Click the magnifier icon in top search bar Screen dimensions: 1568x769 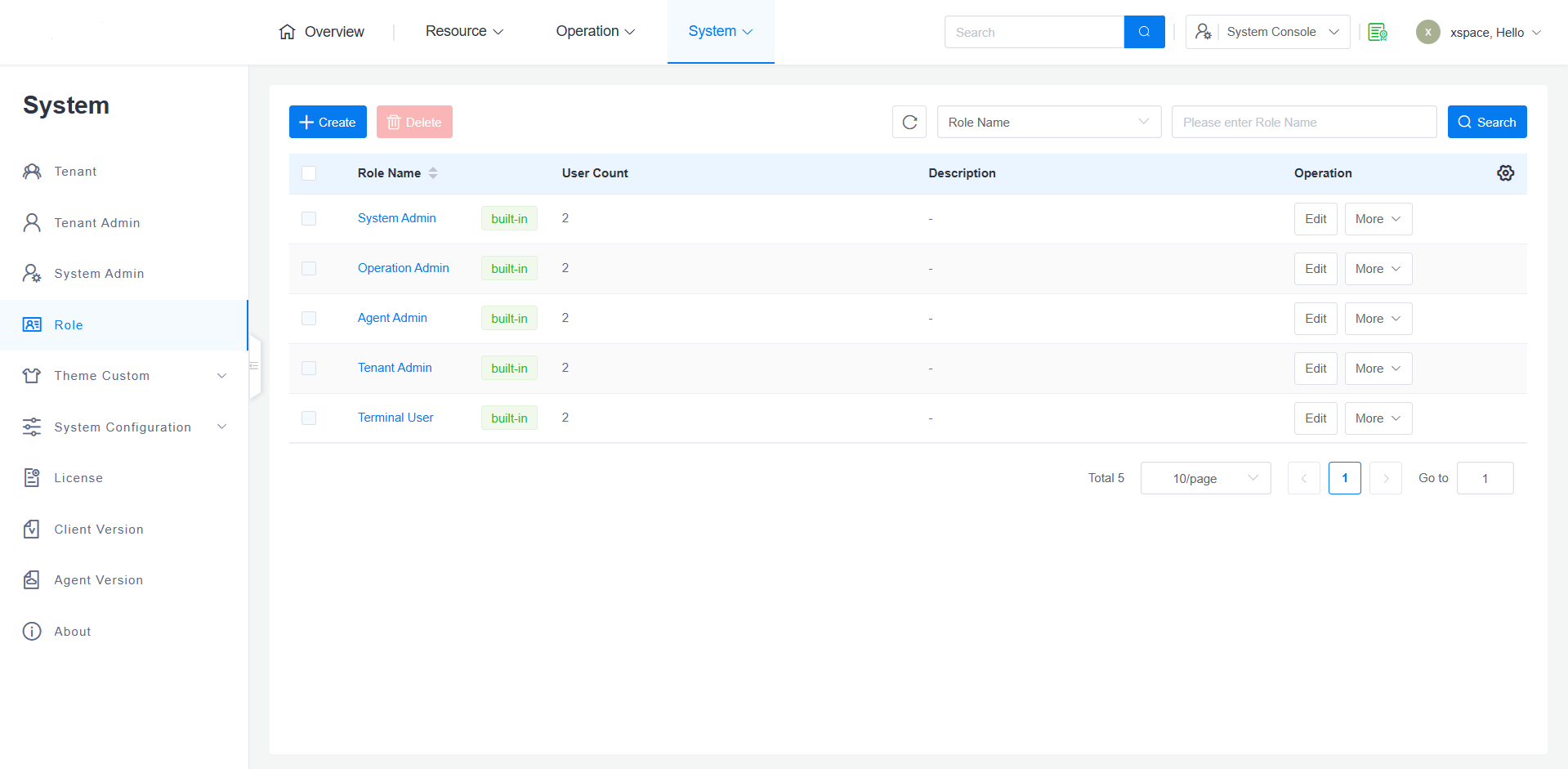point(1144,32)
